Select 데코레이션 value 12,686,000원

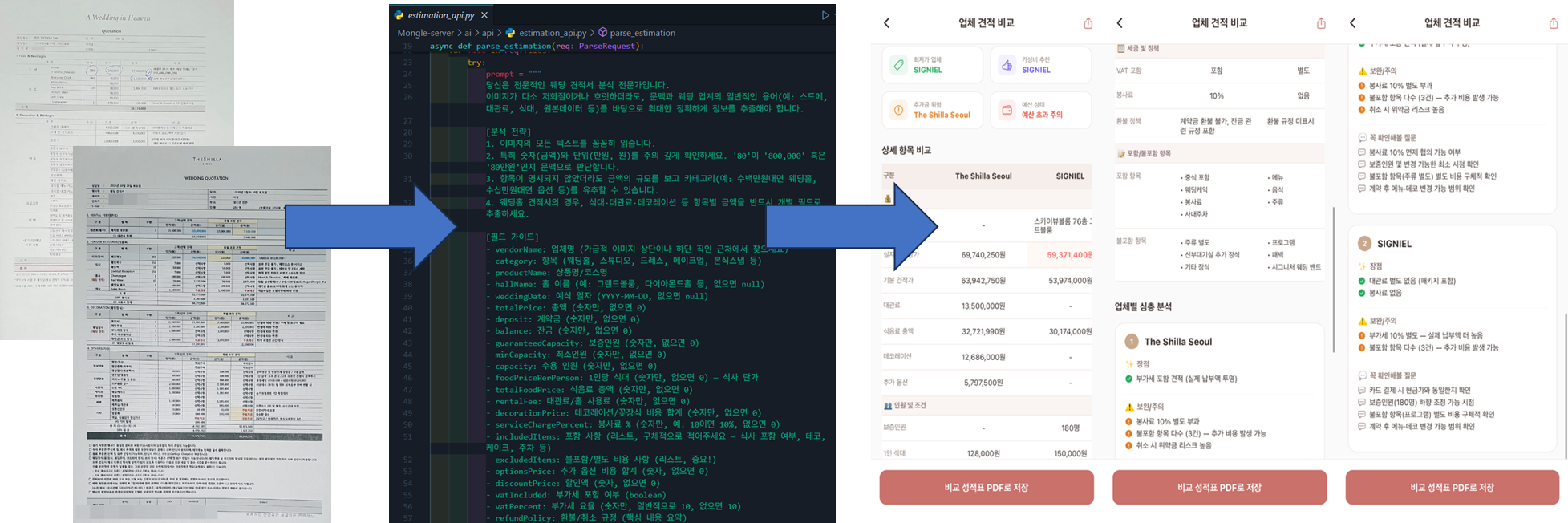coord(983,357)
